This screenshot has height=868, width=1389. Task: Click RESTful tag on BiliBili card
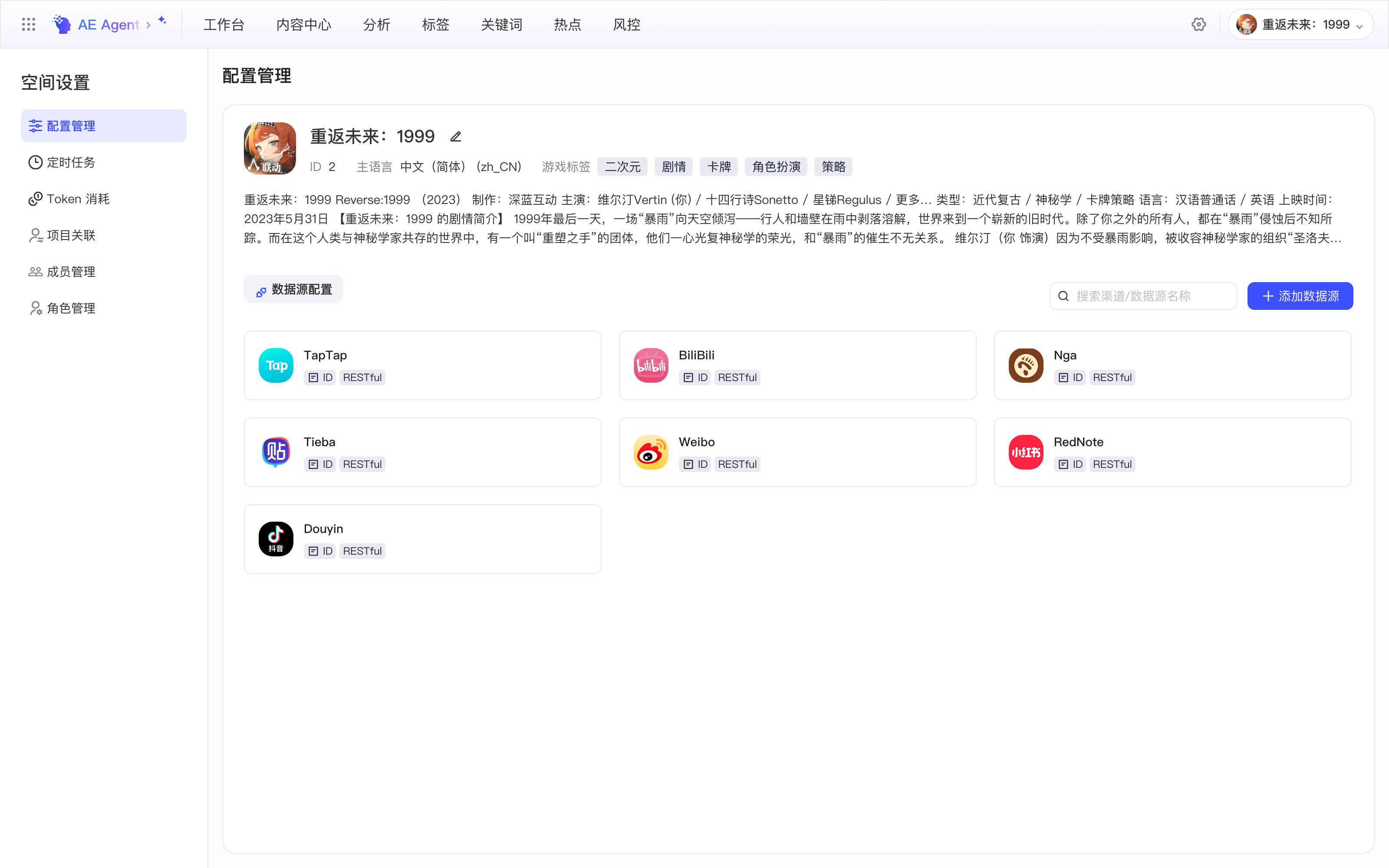coord(737,377)
